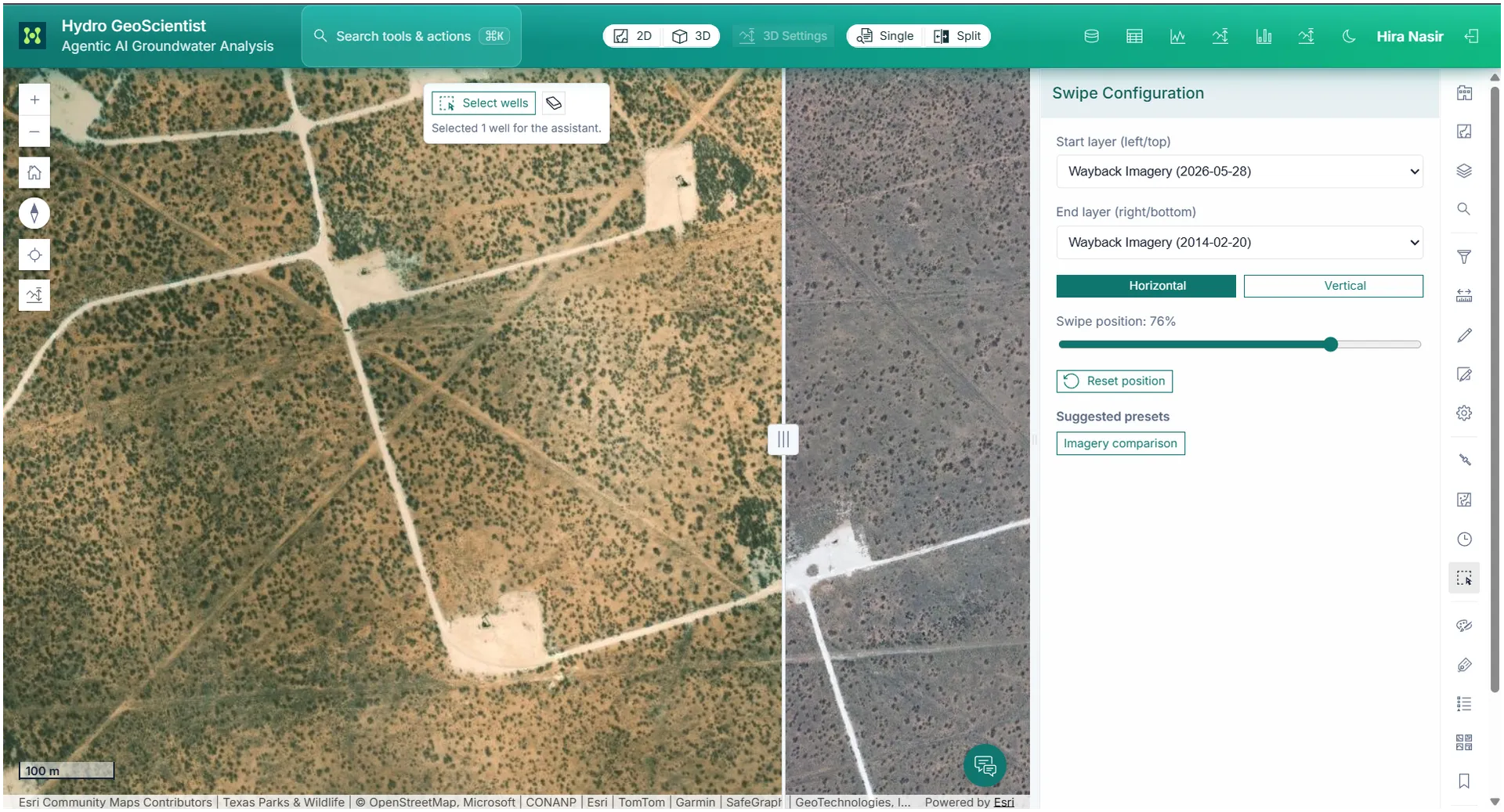Open the data table view icon
This screenshot has height=812, width=1504.
[1134, 36]
